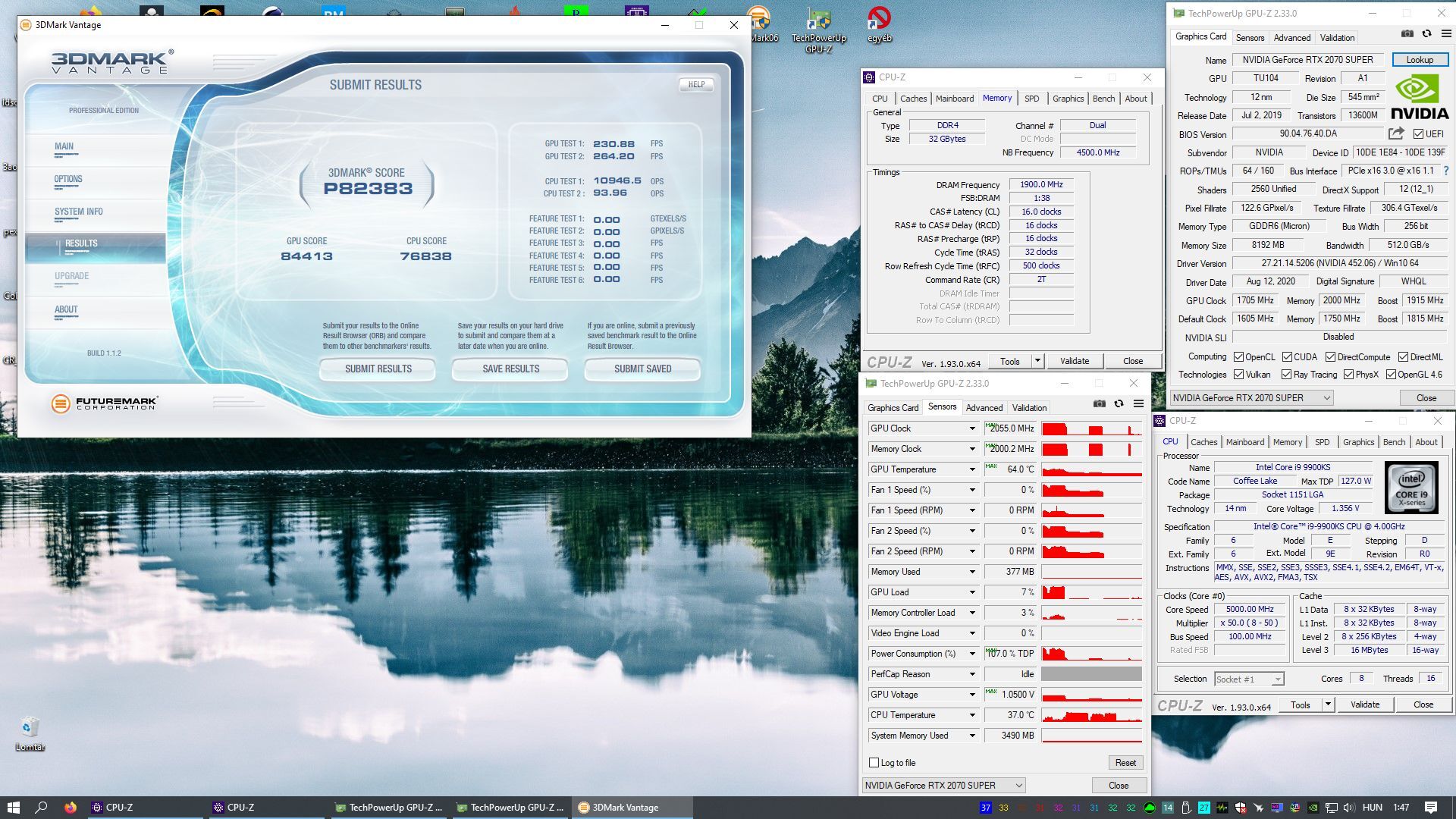This screenshot has width=1456, height=819.
Task: Click the Safely Remove Hardware tray icon
Action: (x=1186, y=808)
